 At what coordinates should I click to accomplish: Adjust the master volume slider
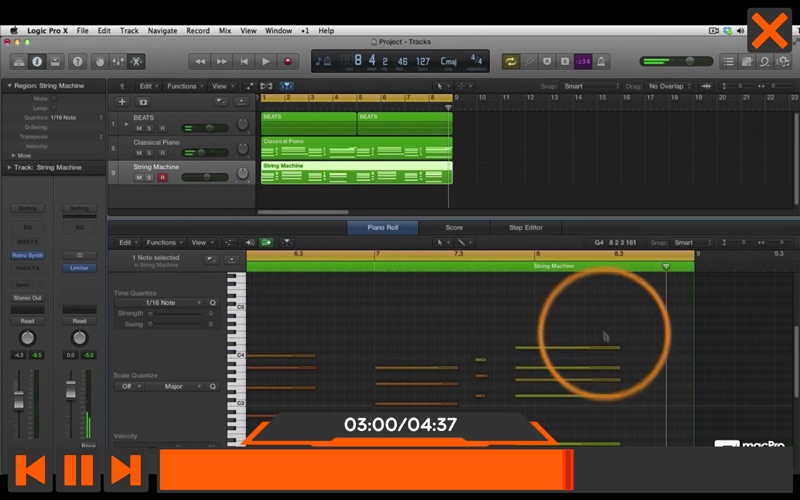click(676, 61)
